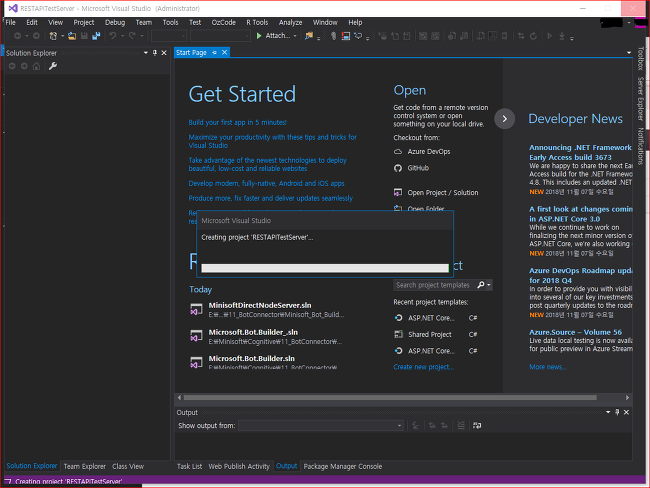Open the document tabs overflow dropdown
Viewport: 650px width, 488px height.
click(629, 53)
